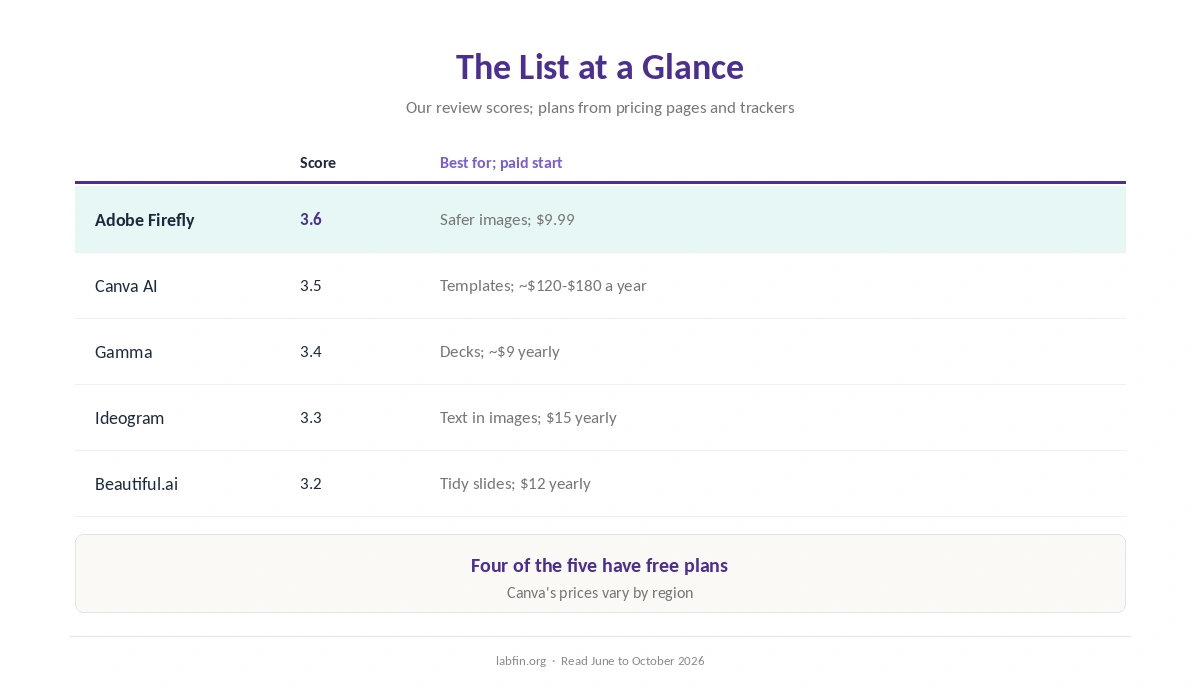Image resolution: width=1200 pixels, height=688 pixels.
Task: Select the 'Adobe Firefly' row name
Action: click(x=145, y=220)
